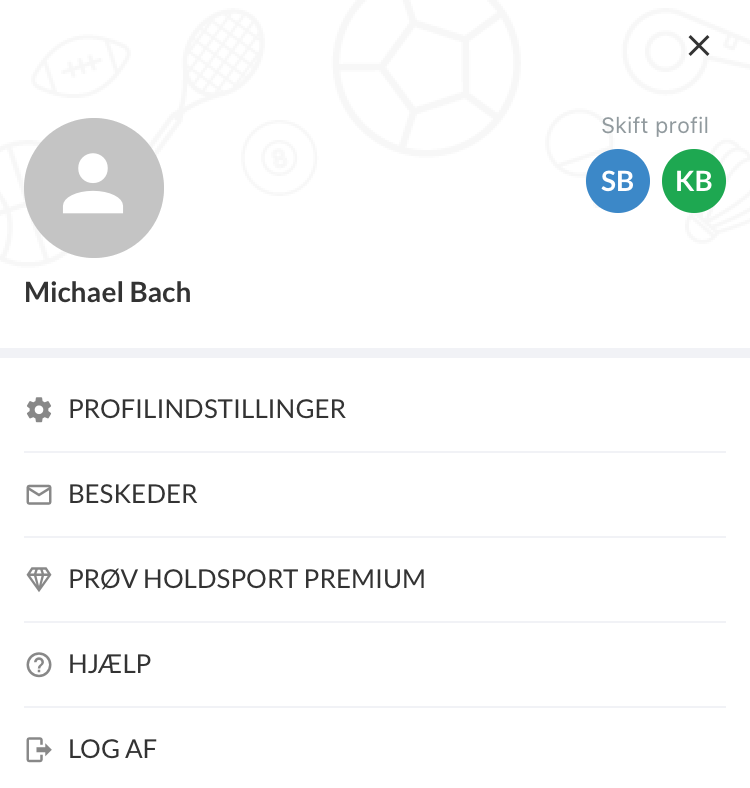Screen dimensions: 750x788
Task: Select PRØV HOLDSPORT PREMIUM text
Action: pyautogui.click(x=247, y=579)
